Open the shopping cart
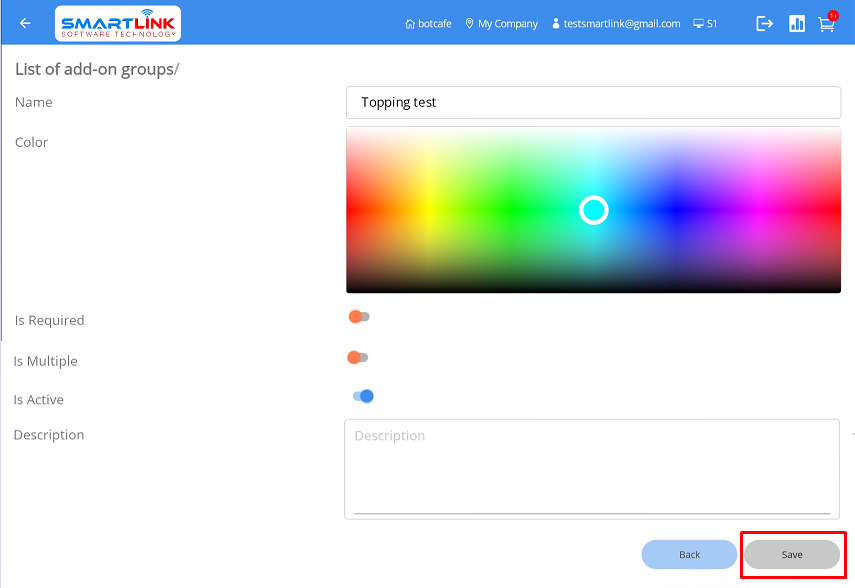The image size is (855, 588). [826, 24]
